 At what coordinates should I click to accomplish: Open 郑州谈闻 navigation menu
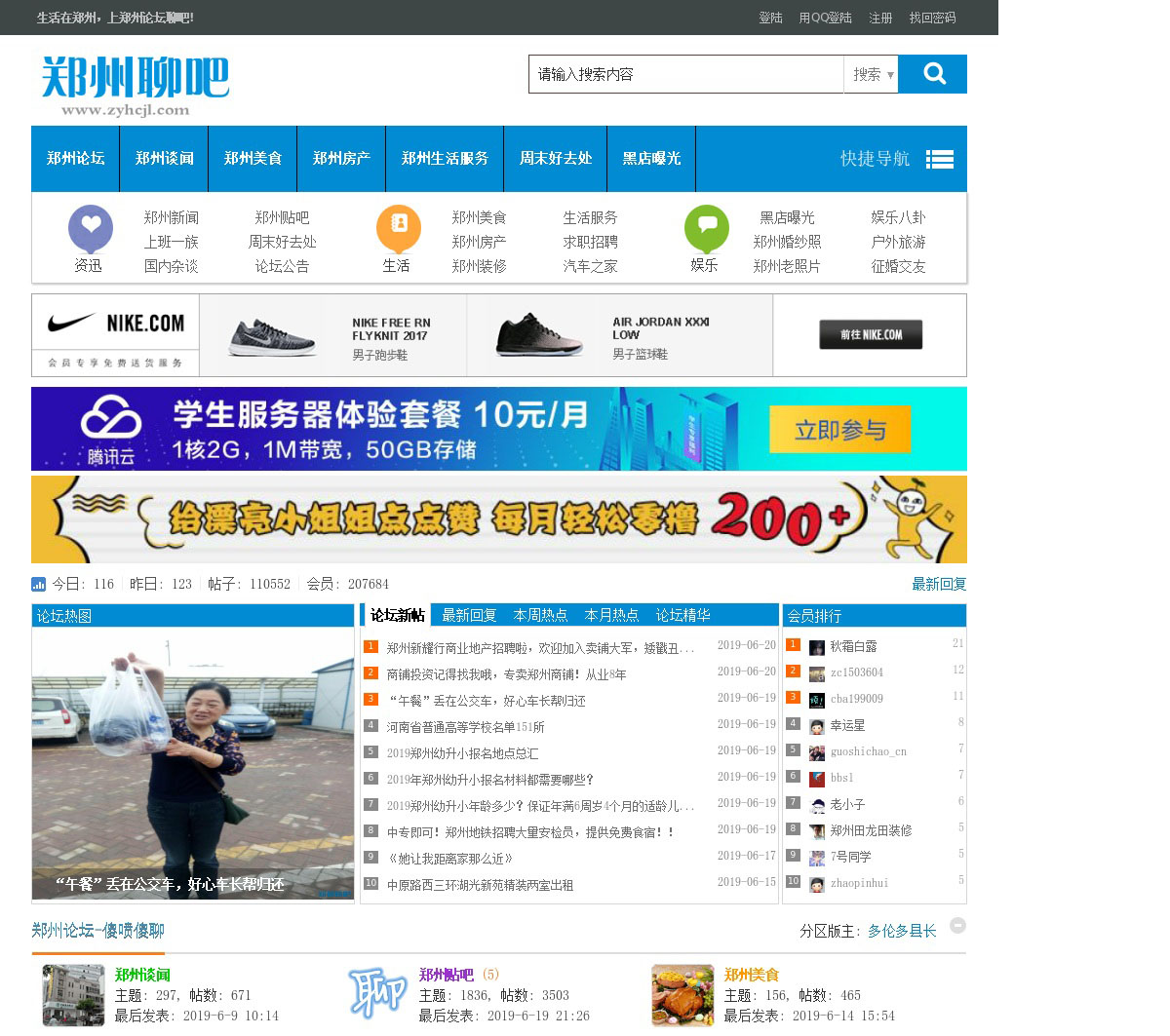(164, 159)
